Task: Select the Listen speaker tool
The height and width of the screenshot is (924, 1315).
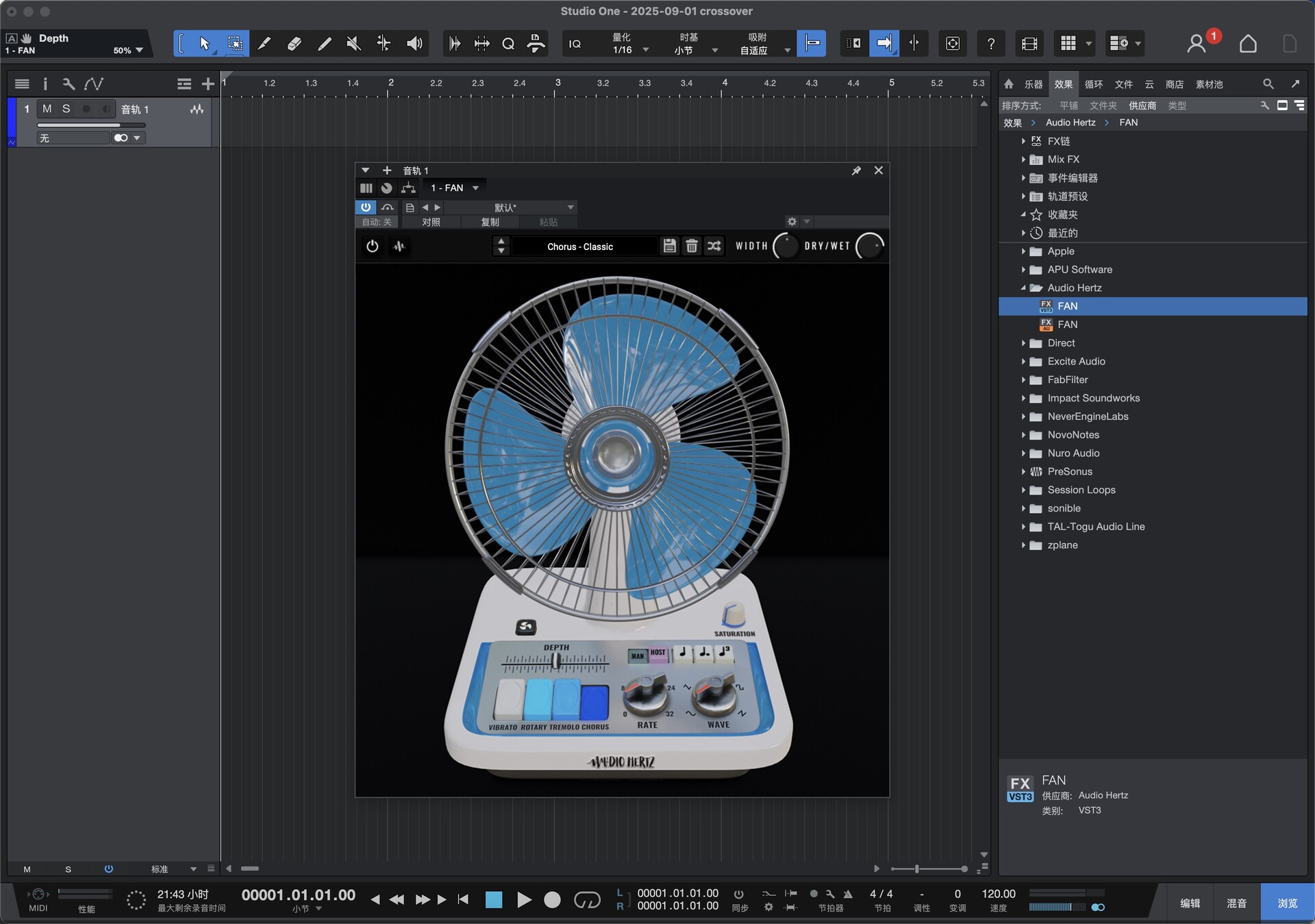Action: [x=414, y=43]
